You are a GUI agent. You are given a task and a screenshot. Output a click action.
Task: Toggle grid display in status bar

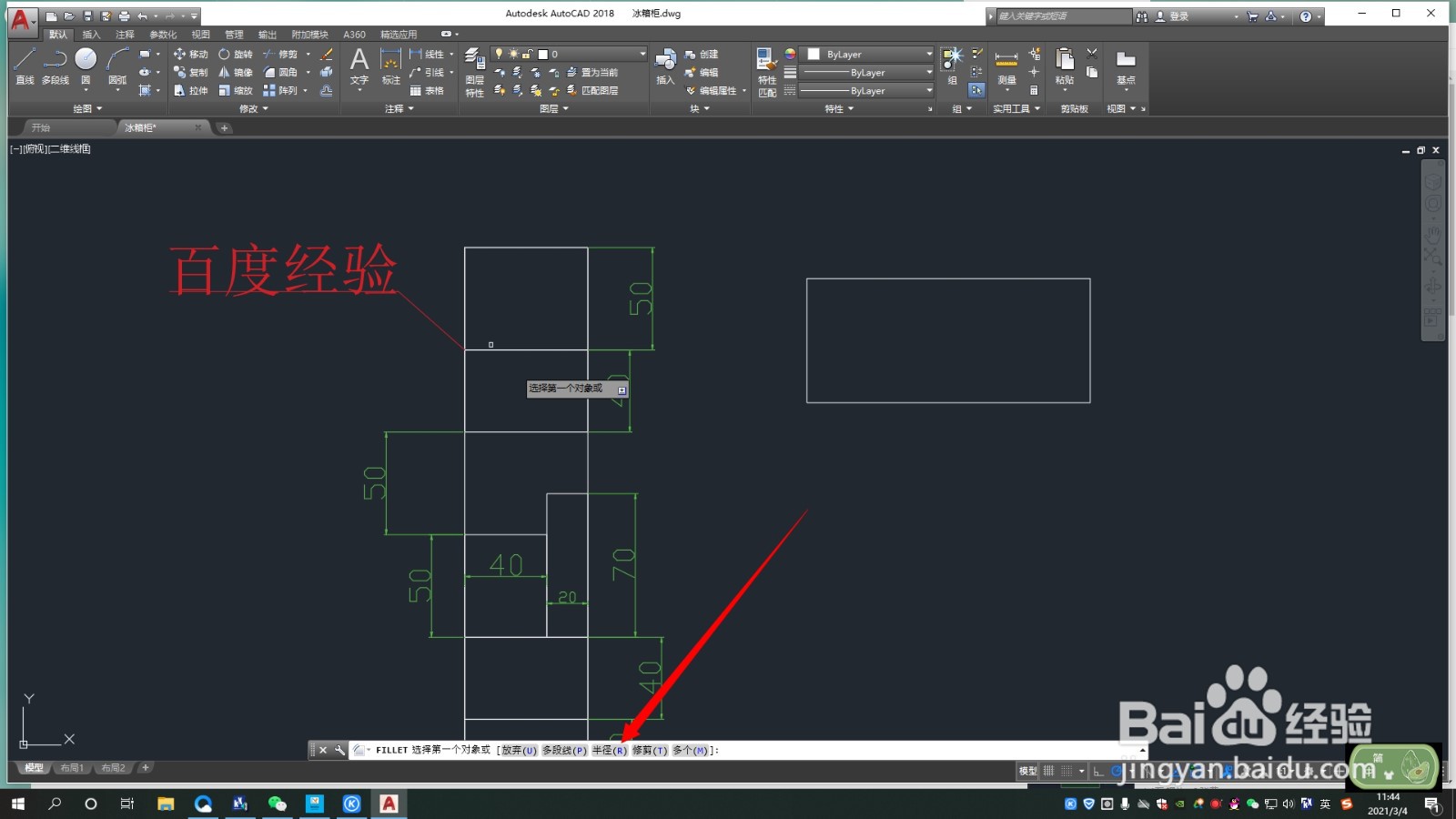(x=1048, y=771)
